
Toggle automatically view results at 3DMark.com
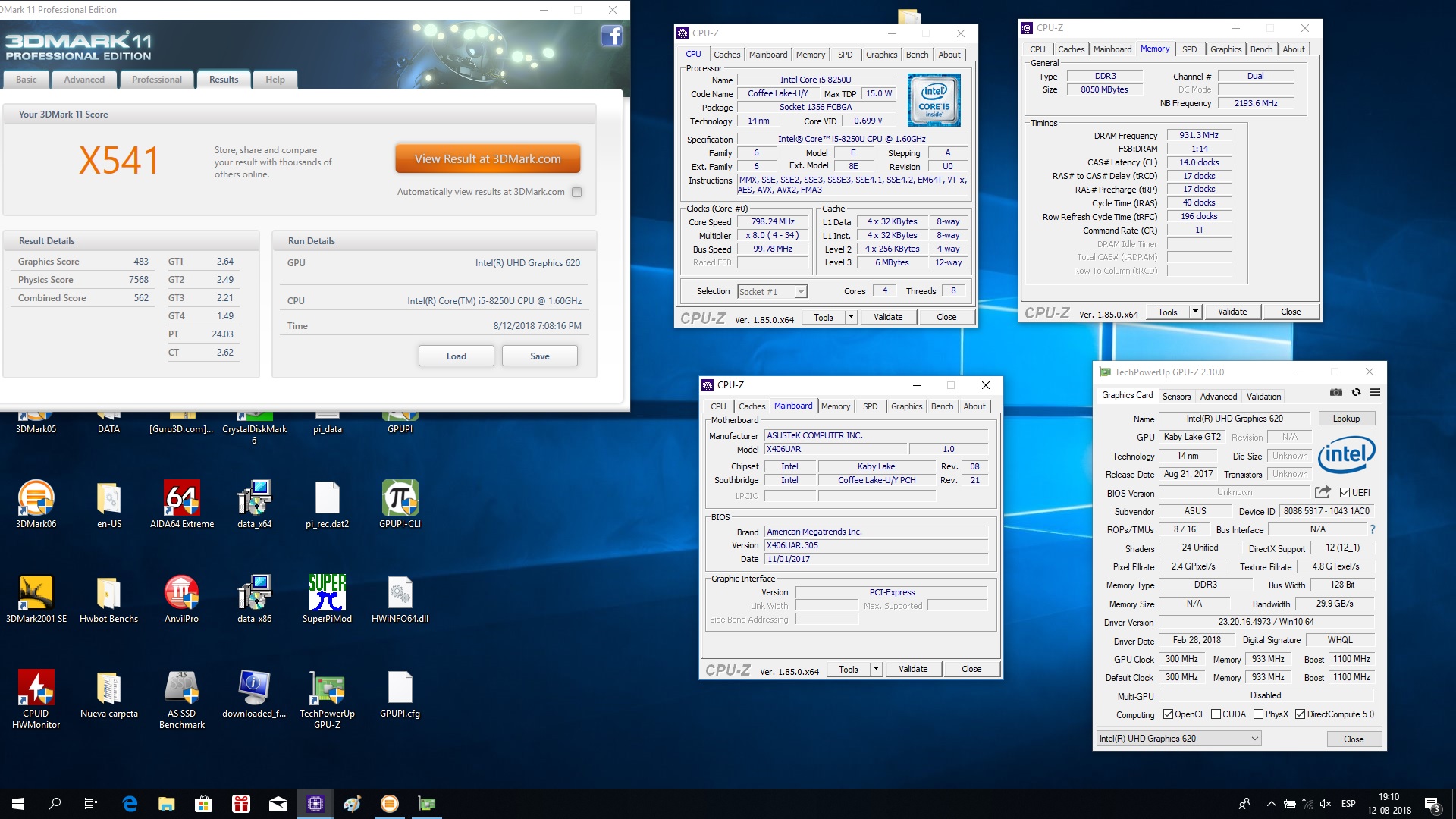pos(577,192)
